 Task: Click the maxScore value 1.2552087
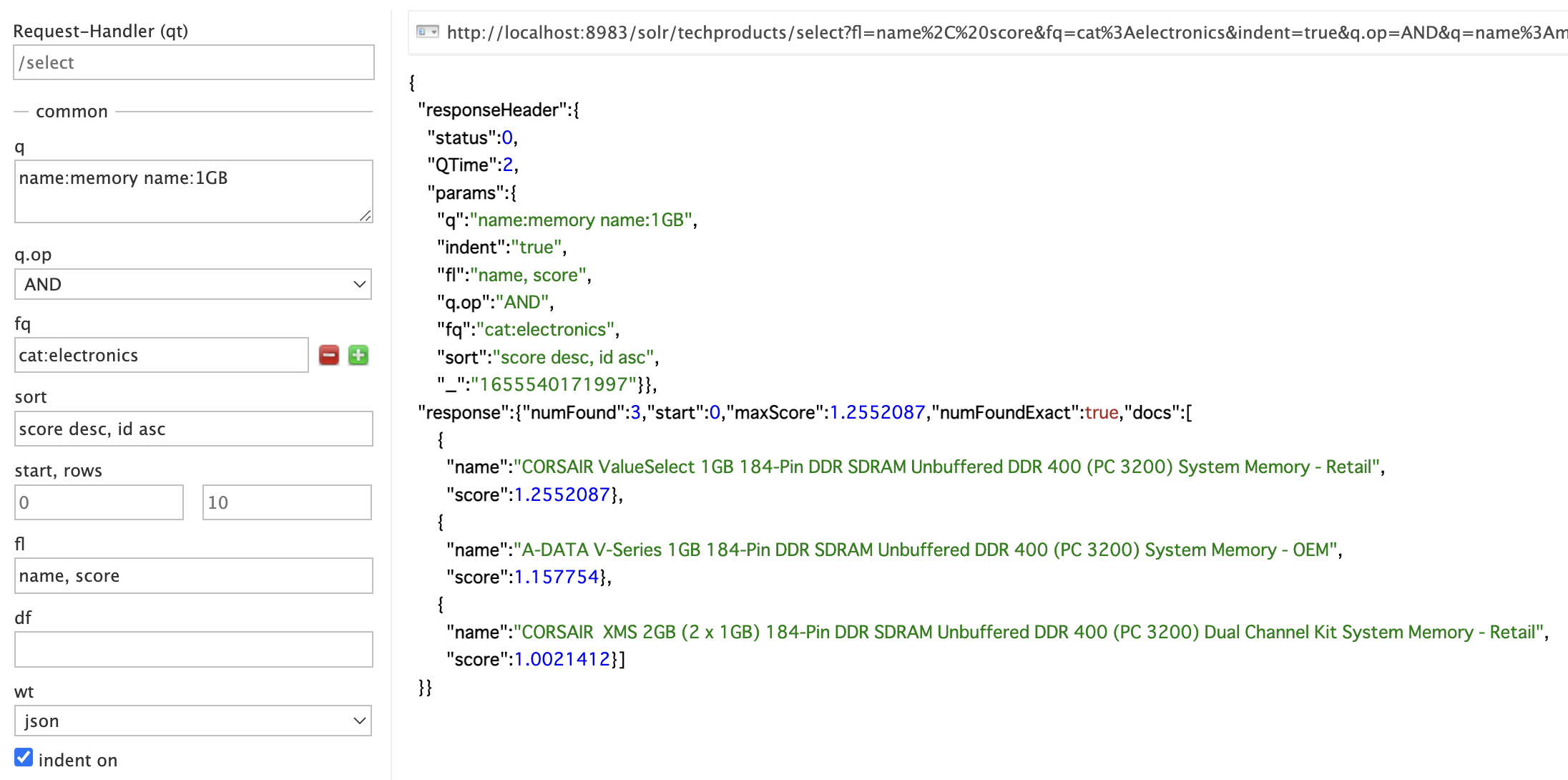(878, 413)
